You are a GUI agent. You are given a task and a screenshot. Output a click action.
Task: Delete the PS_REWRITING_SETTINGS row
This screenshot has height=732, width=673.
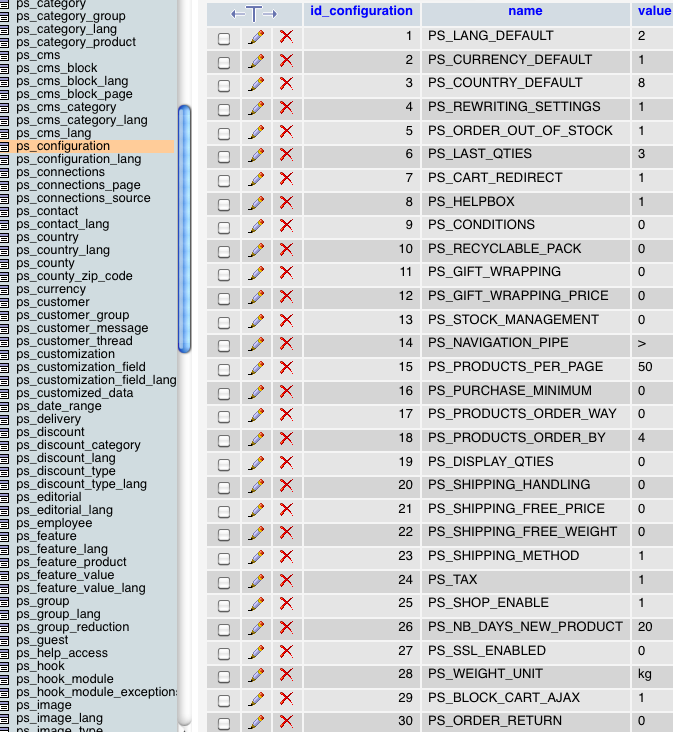click(x=287, y=108)
